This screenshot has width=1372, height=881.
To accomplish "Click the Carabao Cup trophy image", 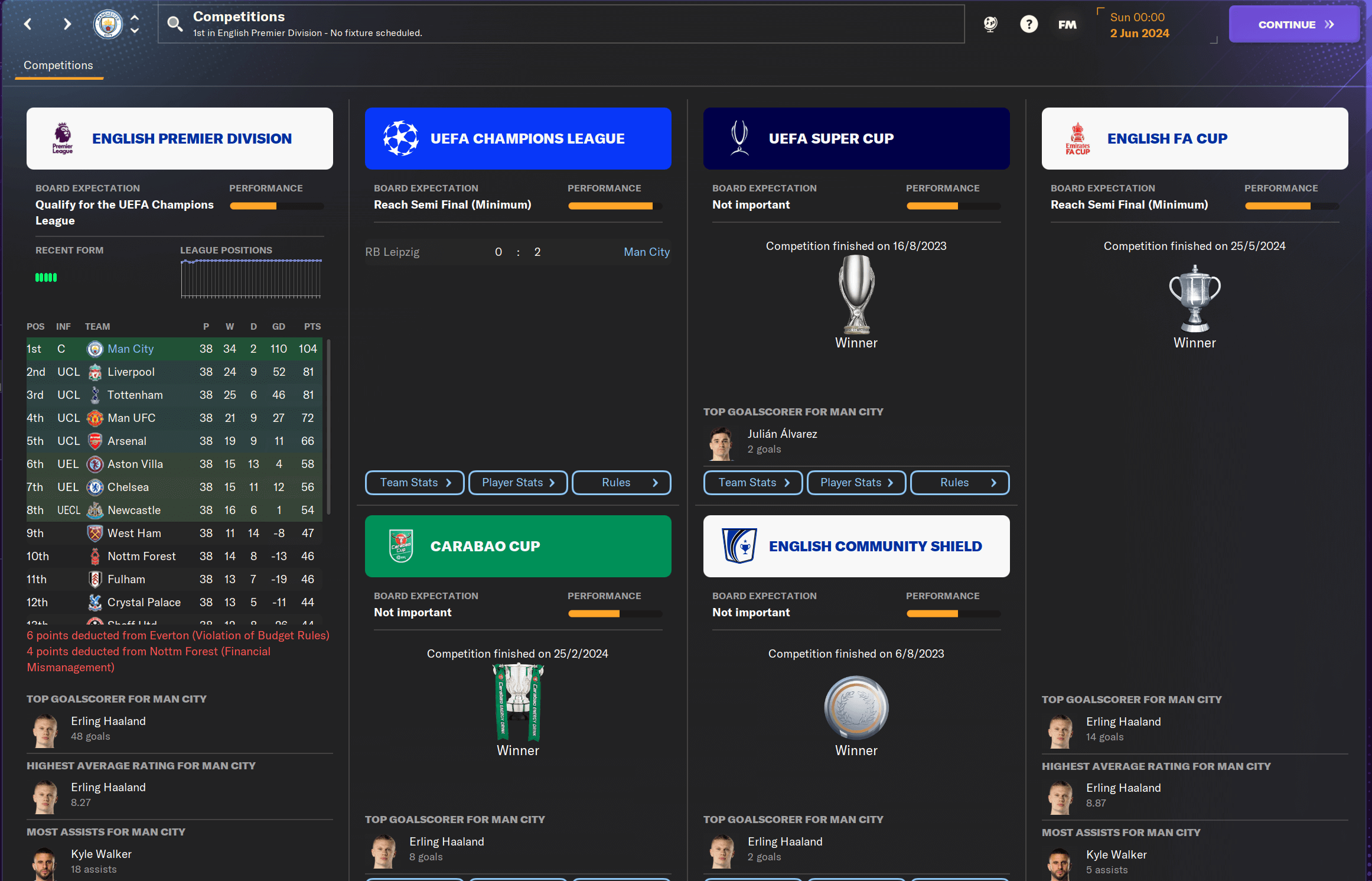I will 518,702.
